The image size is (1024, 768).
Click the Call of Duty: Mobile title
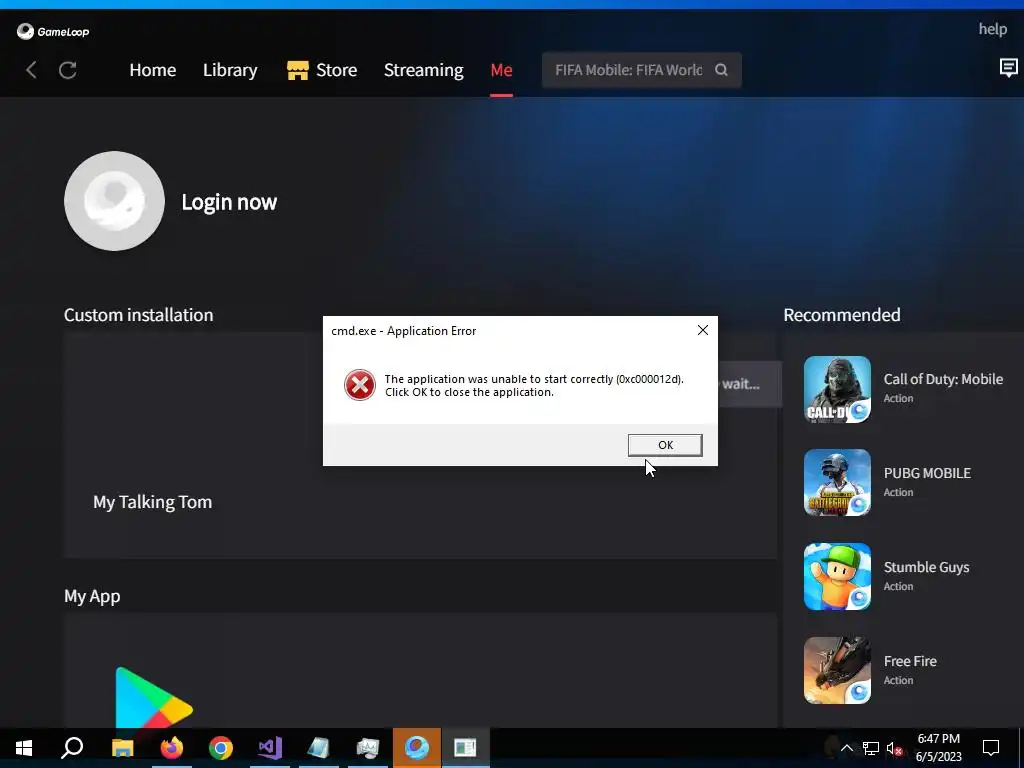tap(943, 379)
